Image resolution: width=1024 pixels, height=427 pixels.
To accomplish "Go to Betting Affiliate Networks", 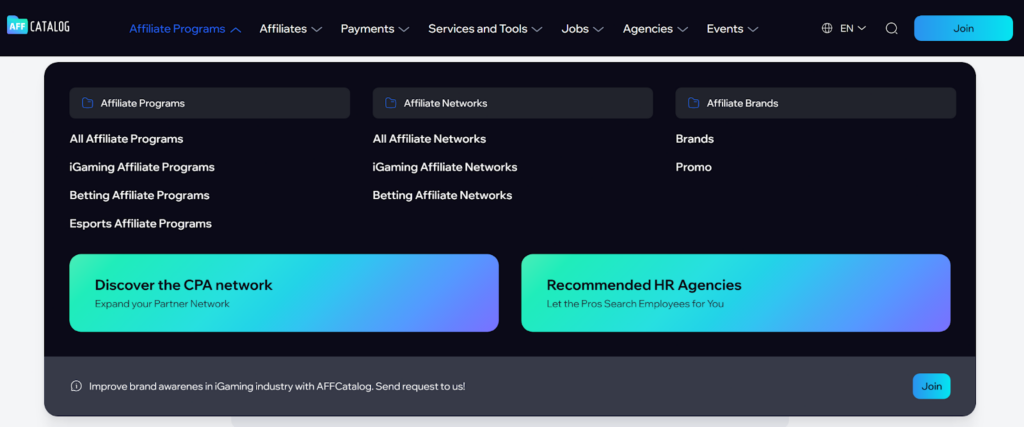I will click(442, 195).
